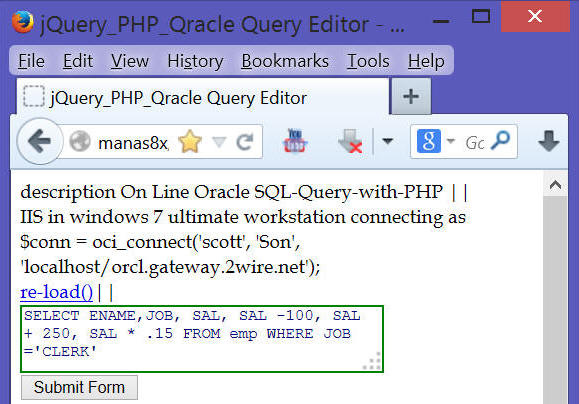Open the Bookmarks menu
Viewport: 579px width, 404px height.
click(x=285, y=61)
